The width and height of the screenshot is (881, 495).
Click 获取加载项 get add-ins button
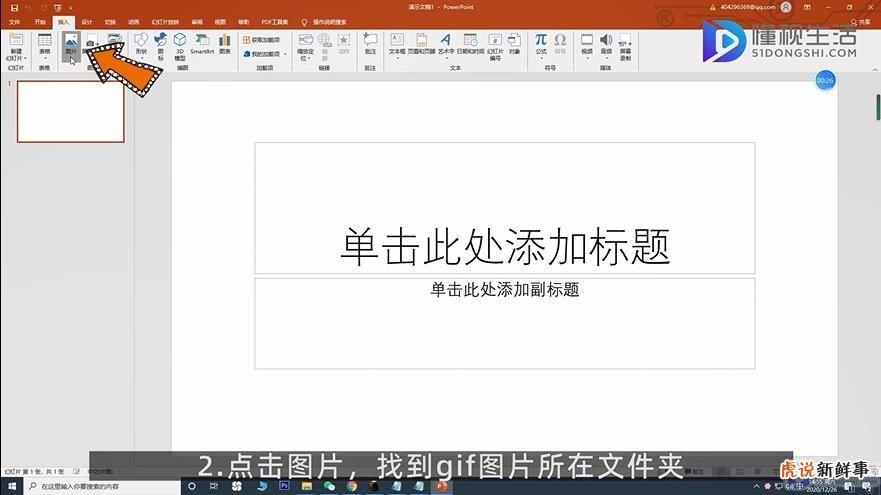click(x=262, y=40)
